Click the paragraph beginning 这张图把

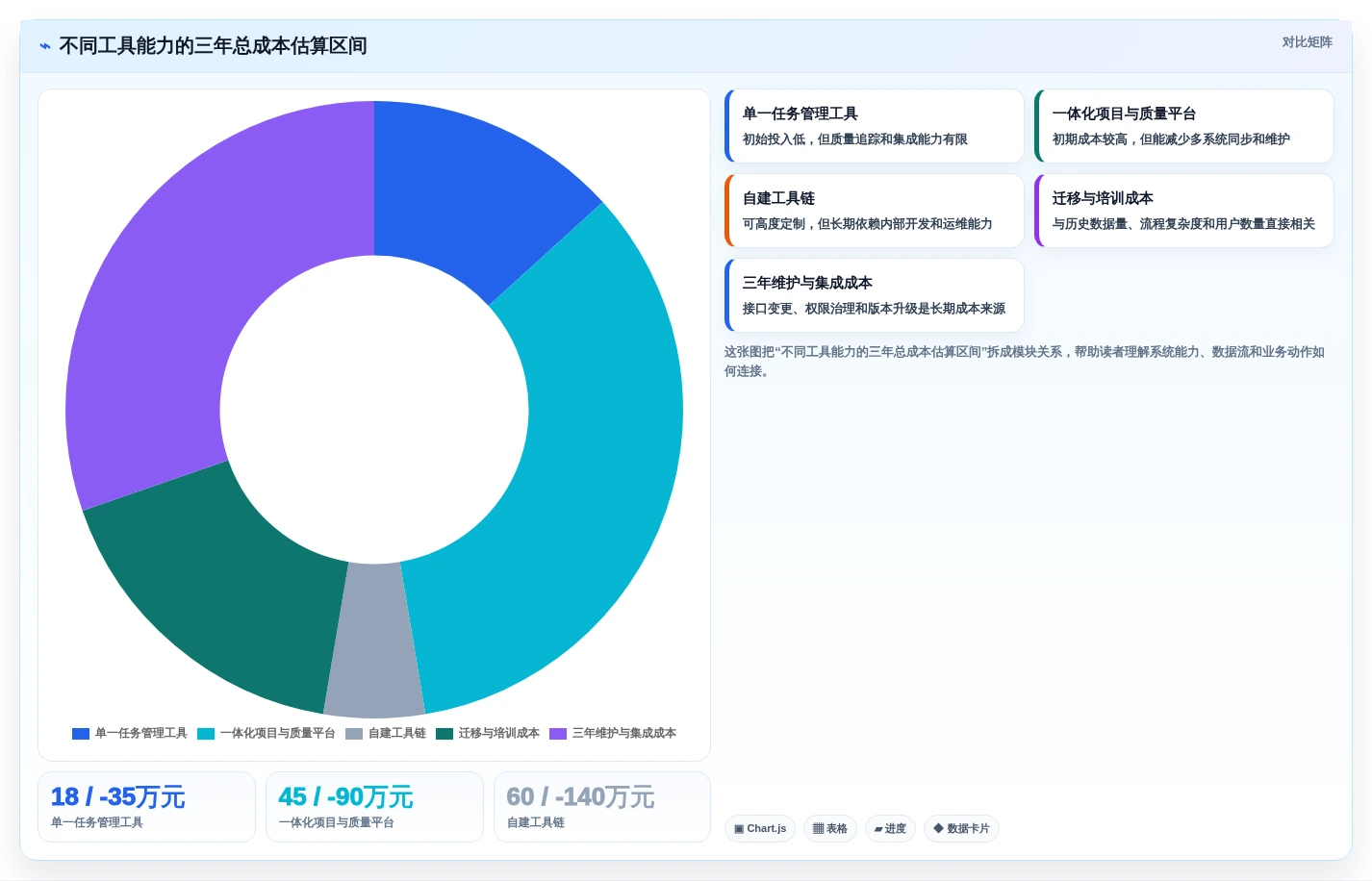(1025, 362)
